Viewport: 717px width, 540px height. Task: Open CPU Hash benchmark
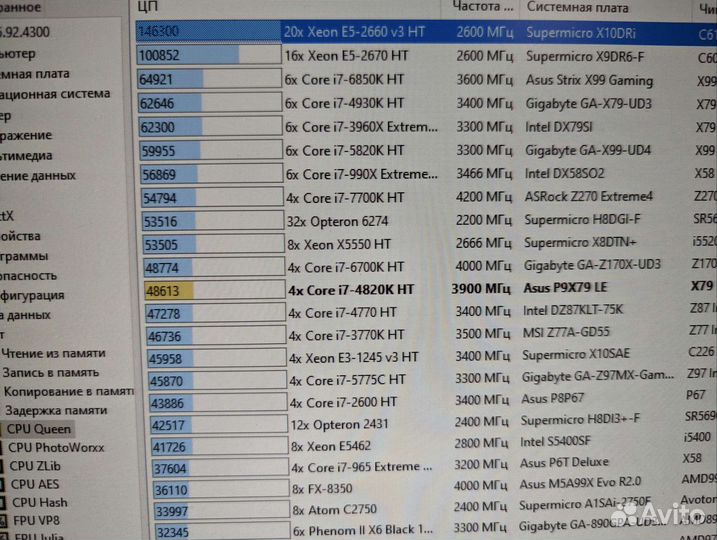click(39, 502)
